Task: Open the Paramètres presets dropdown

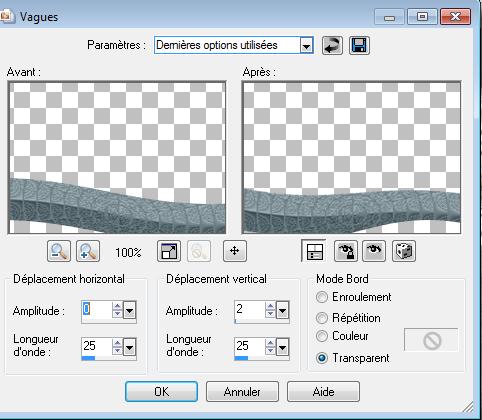Action: point(306,46)
